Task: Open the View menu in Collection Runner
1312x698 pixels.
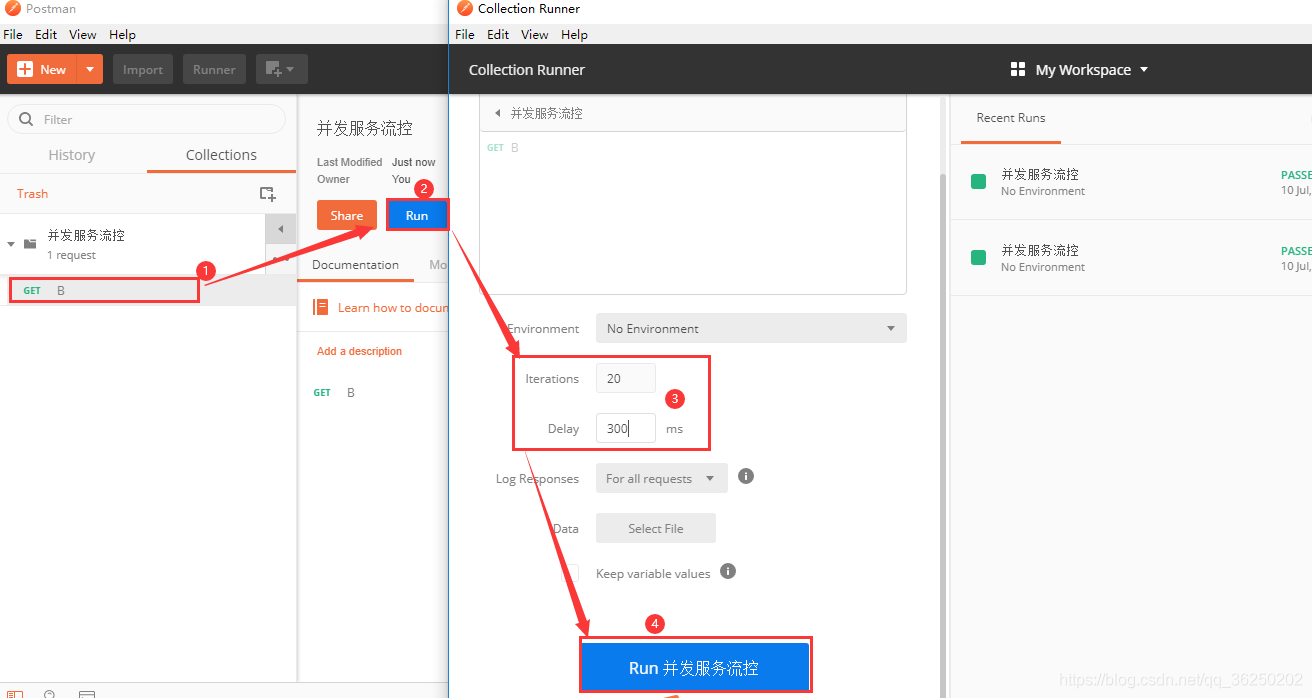Action: 535,34
